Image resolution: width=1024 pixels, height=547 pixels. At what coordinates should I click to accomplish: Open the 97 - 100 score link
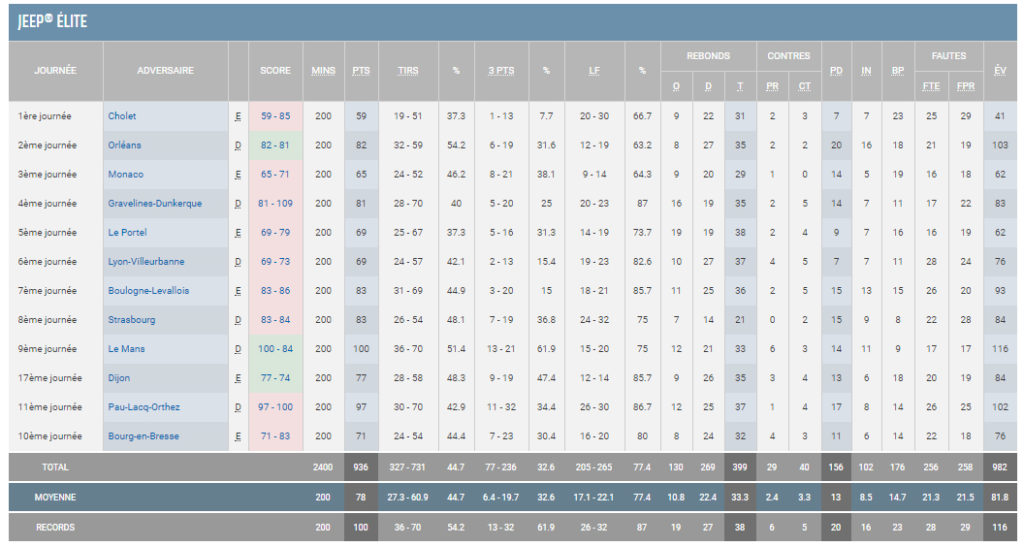click(x=276, y=407)
